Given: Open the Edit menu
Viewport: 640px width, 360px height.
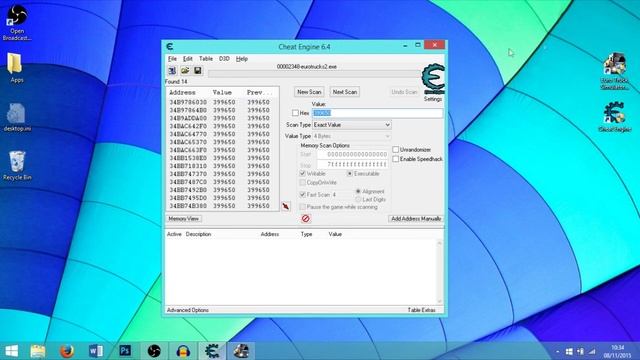Looking at the screenshot, I should click(187, 59).
